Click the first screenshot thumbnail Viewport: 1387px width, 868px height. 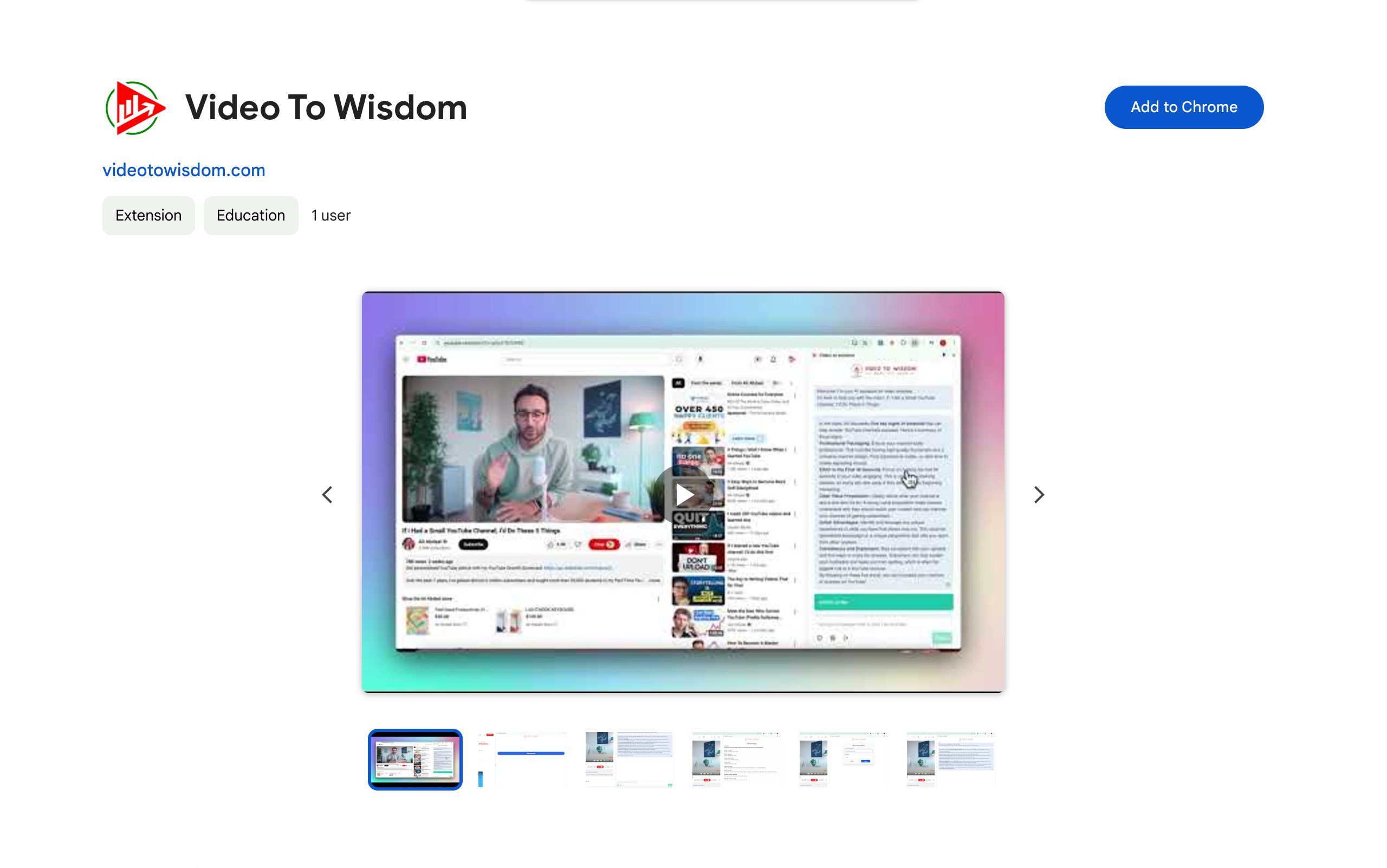pyautogui.click(x=416, y=757)
